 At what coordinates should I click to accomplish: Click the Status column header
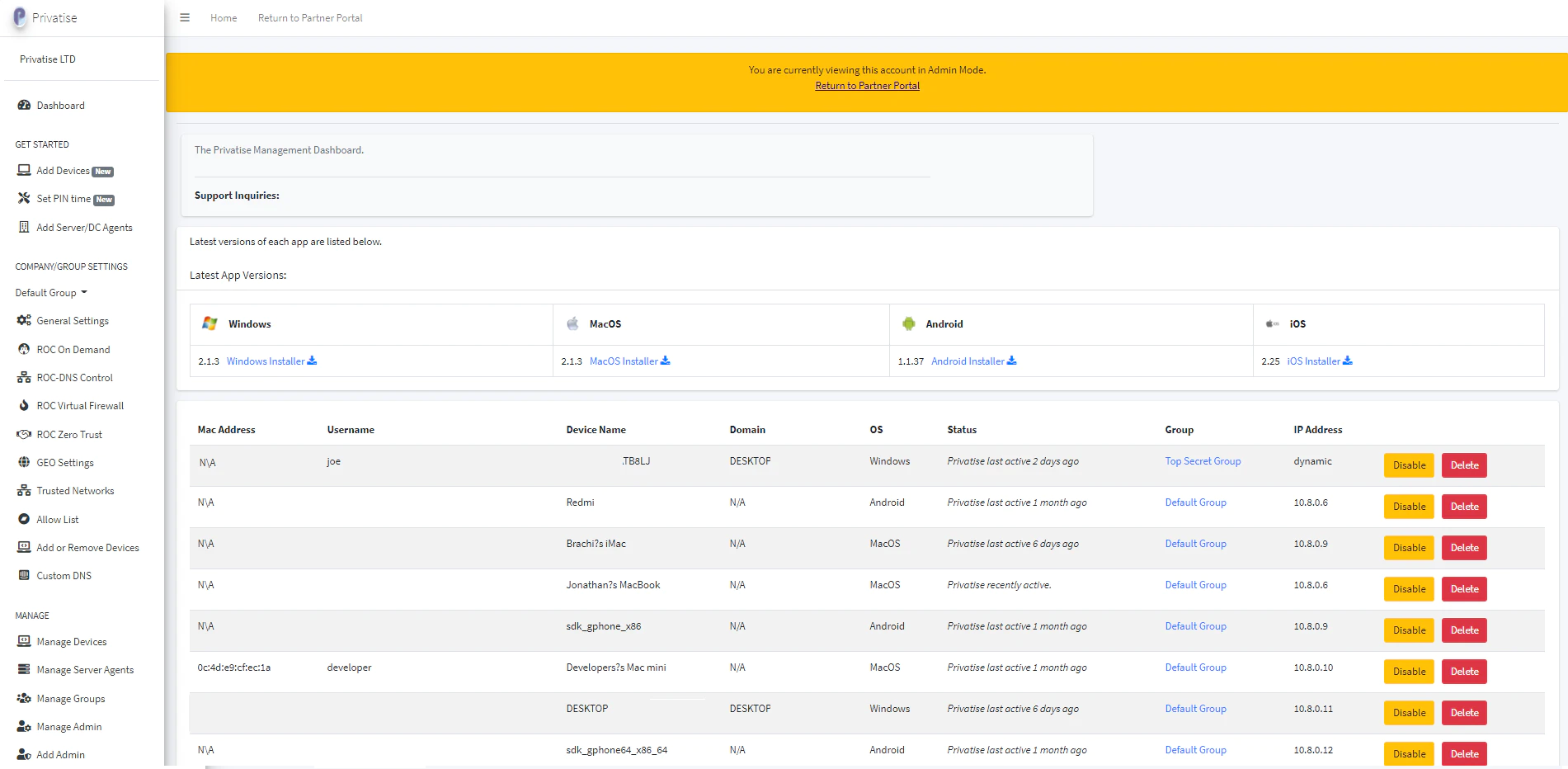pyautogui.click(x=962, y=430)
